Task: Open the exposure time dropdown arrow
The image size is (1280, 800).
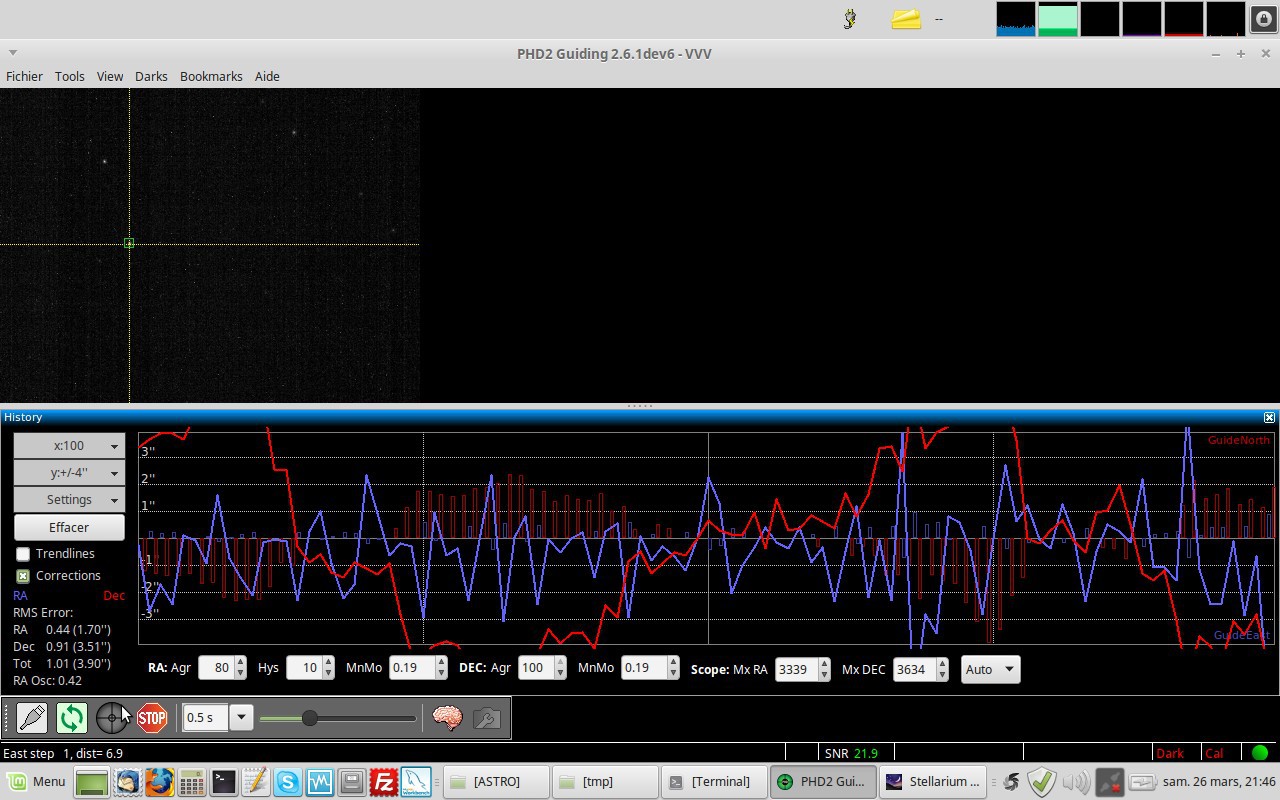Action: (241, 717)
